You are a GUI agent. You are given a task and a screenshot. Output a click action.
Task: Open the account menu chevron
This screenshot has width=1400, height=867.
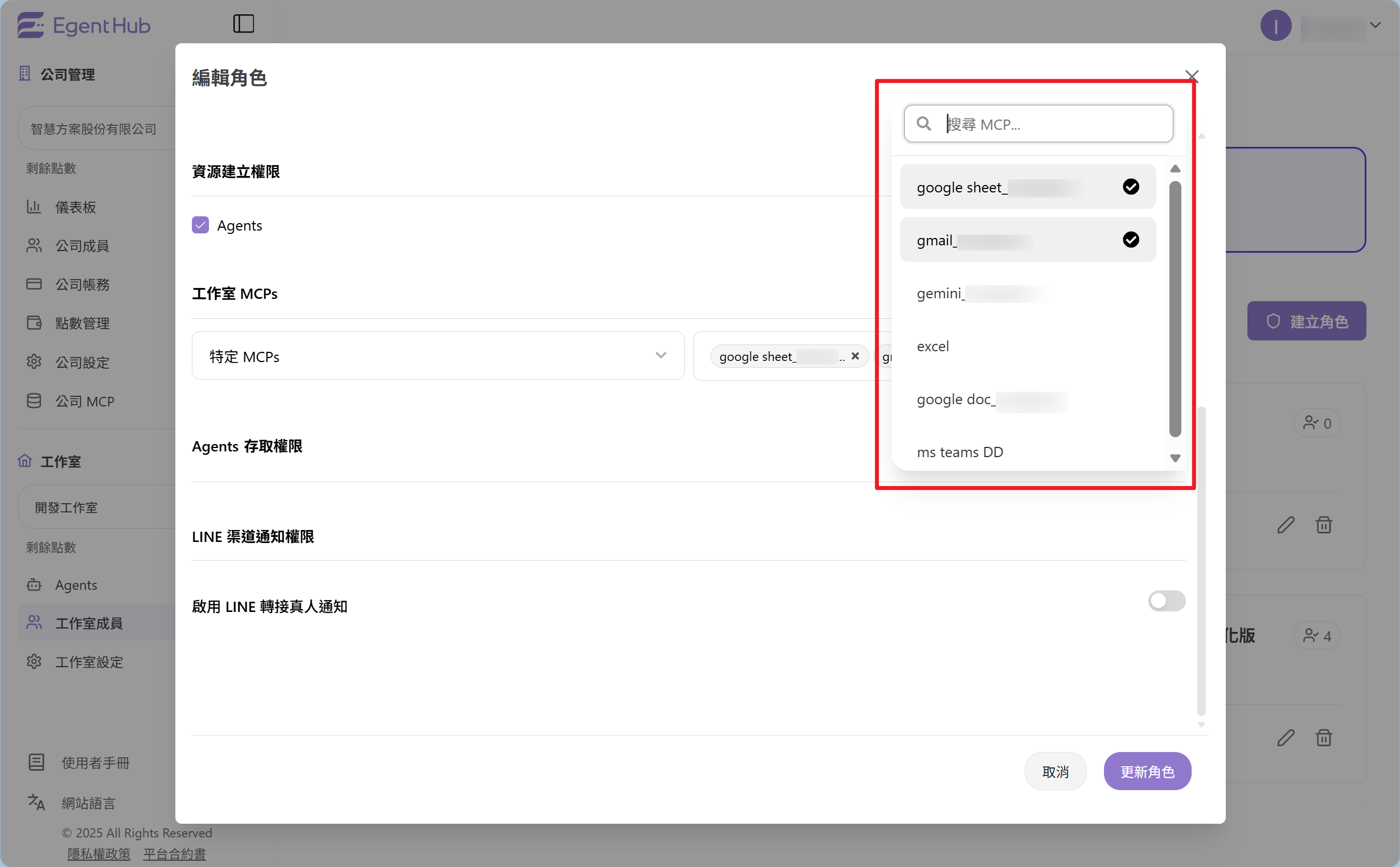1376,25
